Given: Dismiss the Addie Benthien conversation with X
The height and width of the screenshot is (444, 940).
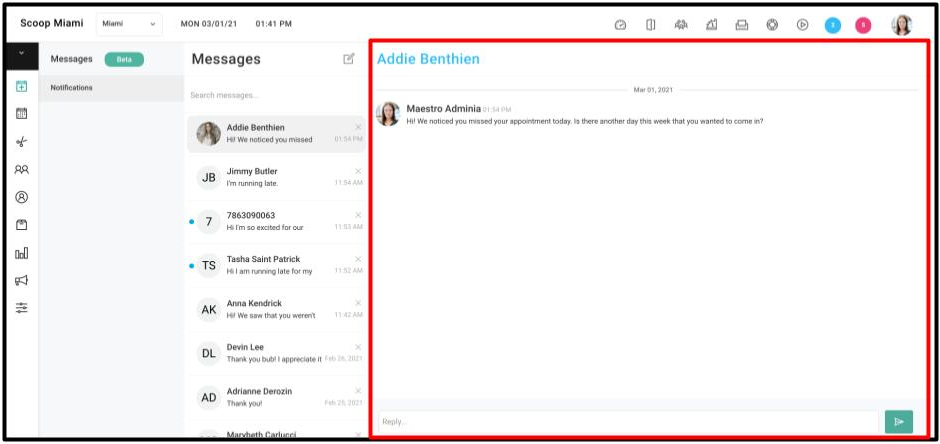Looking at the screenshot, I should pos(358,127).
